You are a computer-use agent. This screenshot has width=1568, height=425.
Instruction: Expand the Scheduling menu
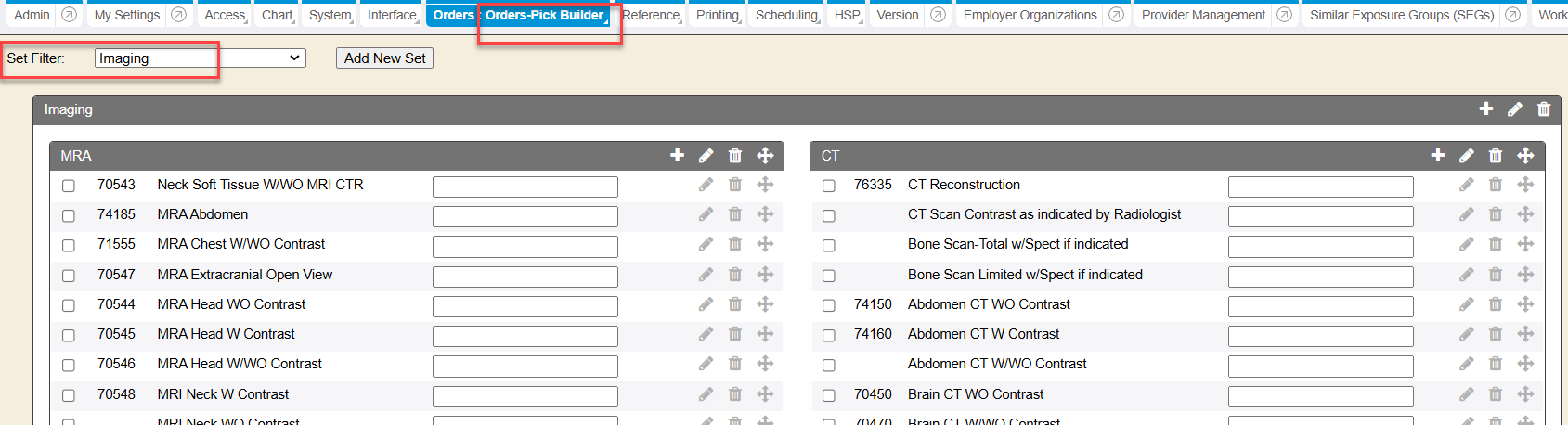point(786,15)
